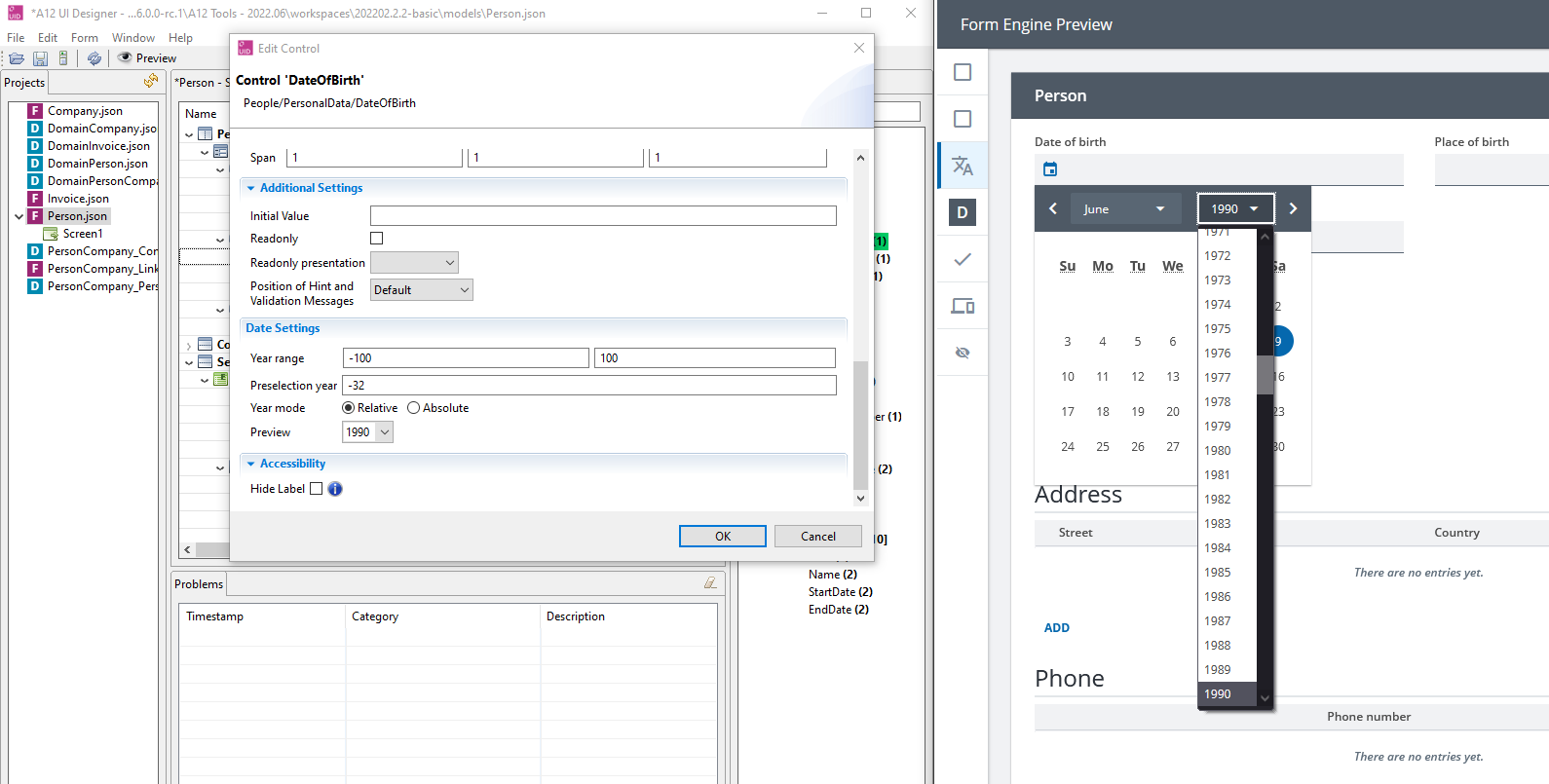
Task: Open the responsive devices icon in preview sidebar
Action: pos(963,306)
